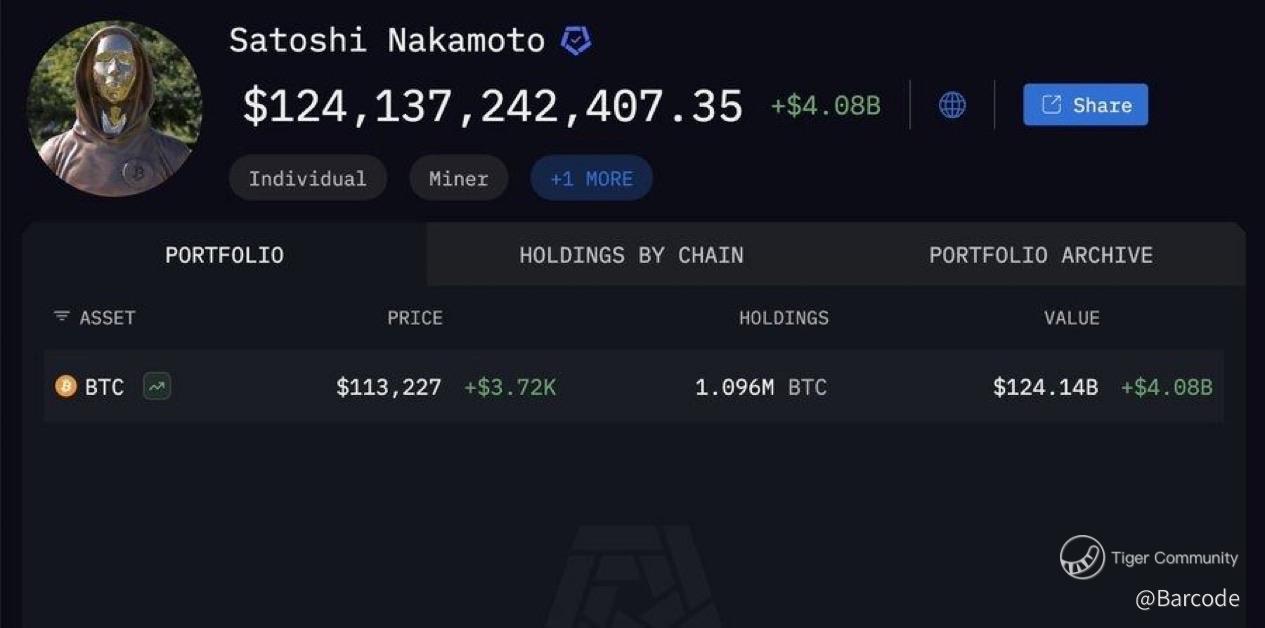The width and height of the screenshot is (1265, 628).
Task: Click the verified badge next to Satoshi Nakamoto
Action: tap(576, 40)
